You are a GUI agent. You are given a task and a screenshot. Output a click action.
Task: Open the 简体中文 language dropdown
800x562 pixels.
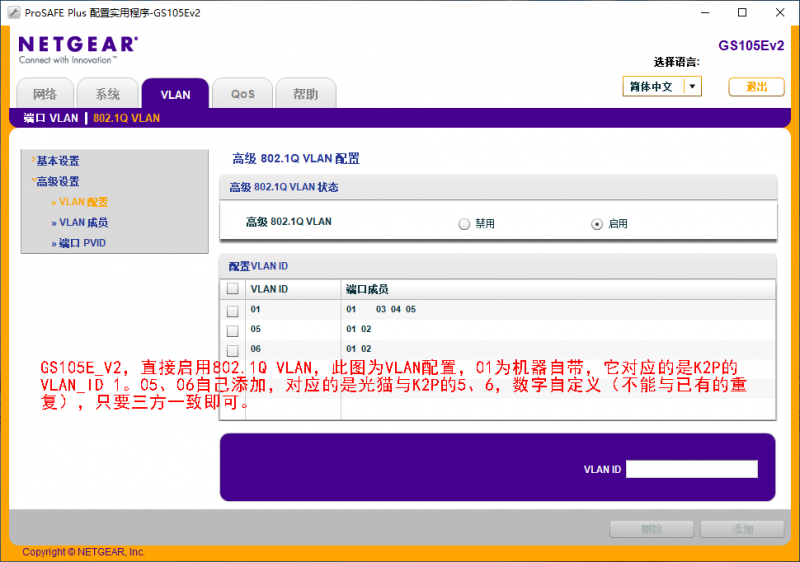coord(662,86)
